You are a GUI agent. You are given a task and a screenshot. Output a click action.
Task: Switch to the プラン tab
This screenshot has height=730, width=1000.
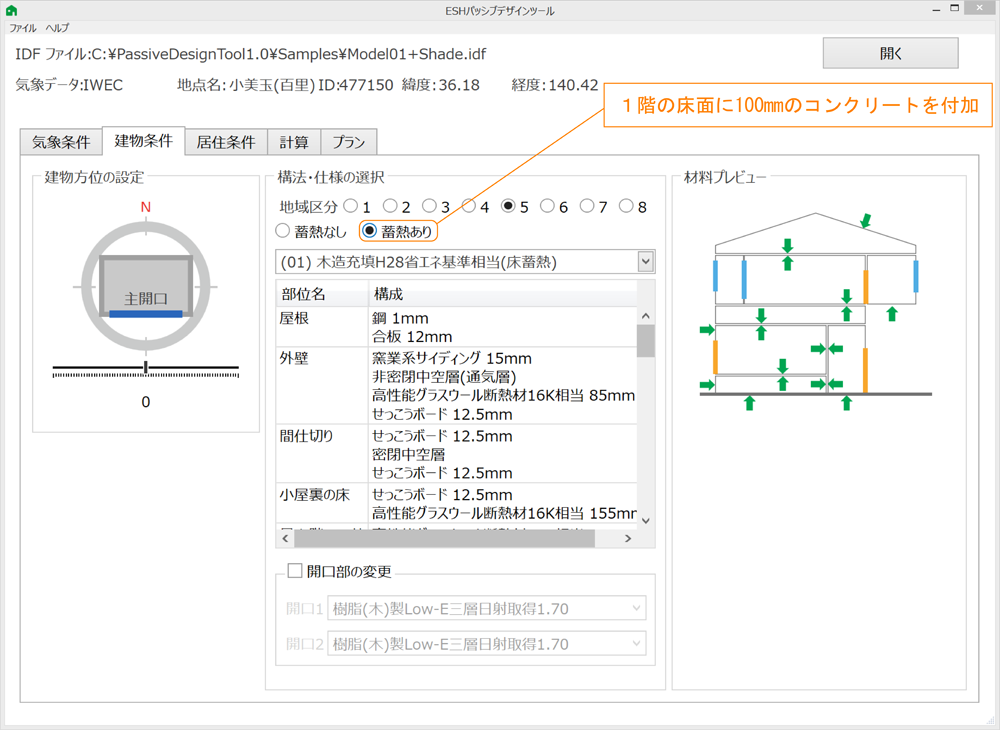[349, 142]
